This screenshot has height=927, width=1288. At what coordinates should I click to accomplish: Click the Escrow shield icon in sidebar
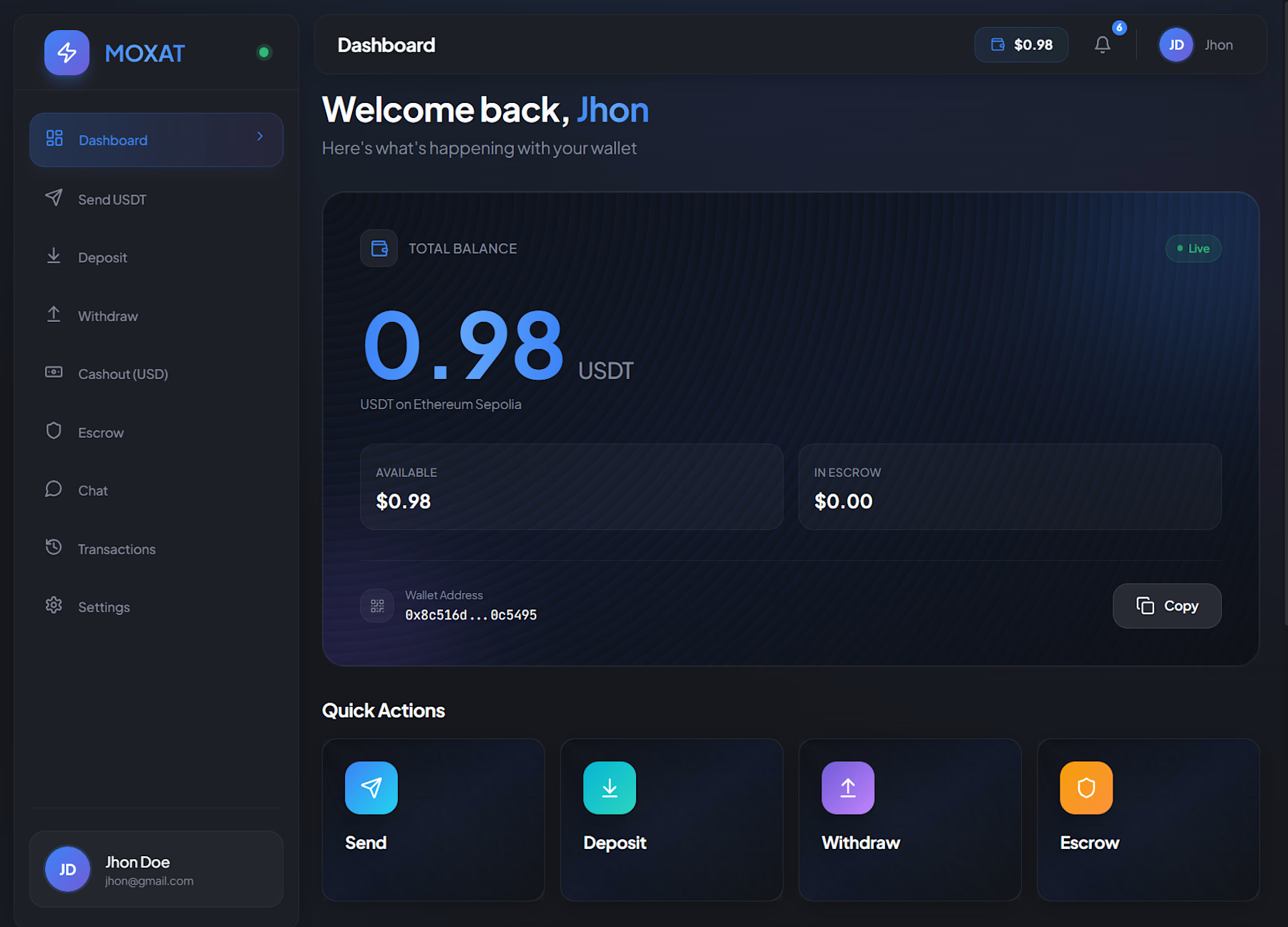(54, 431)
